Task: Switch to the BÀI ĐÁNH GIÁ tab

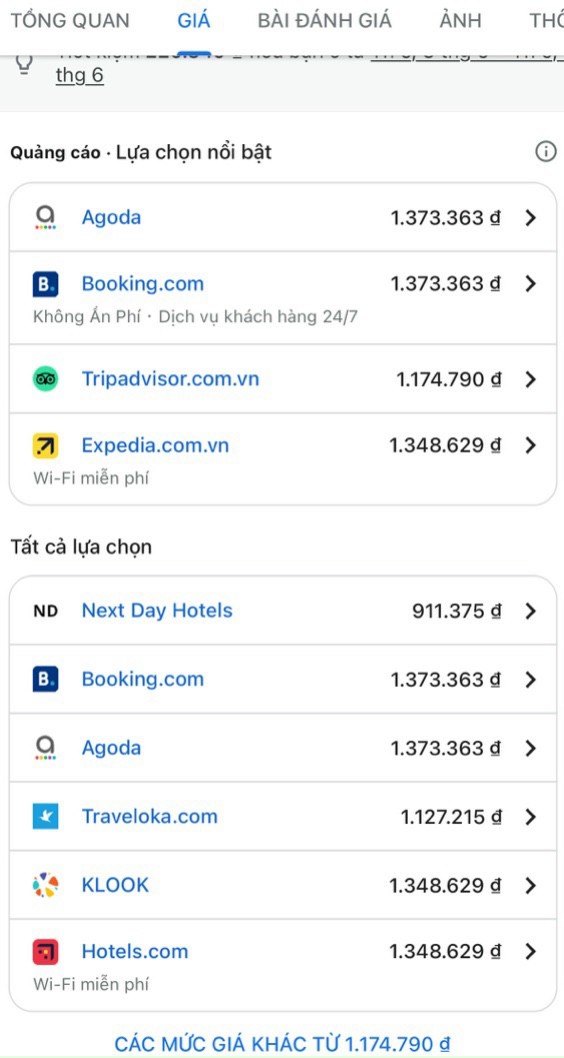Action: tap(325, 20)
